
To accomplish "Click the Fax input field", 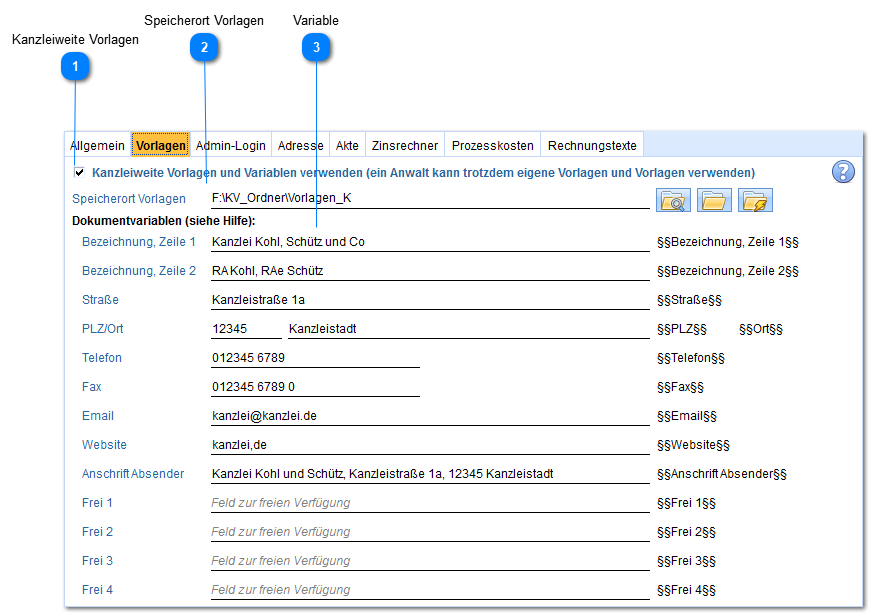I will coord(315,386).
